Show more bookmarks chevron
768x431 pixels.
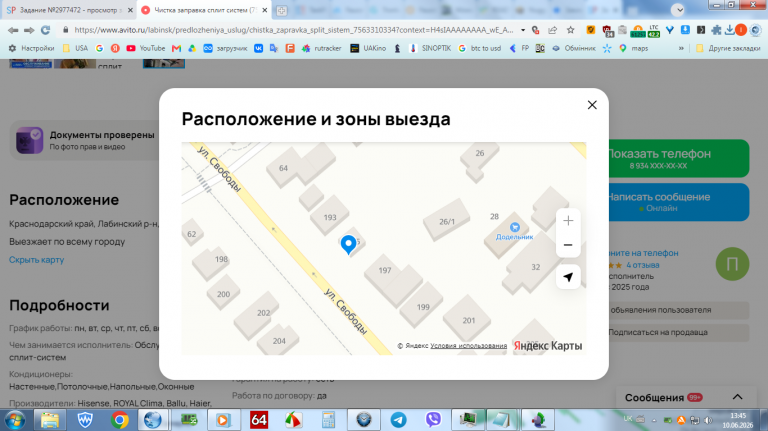681,48
